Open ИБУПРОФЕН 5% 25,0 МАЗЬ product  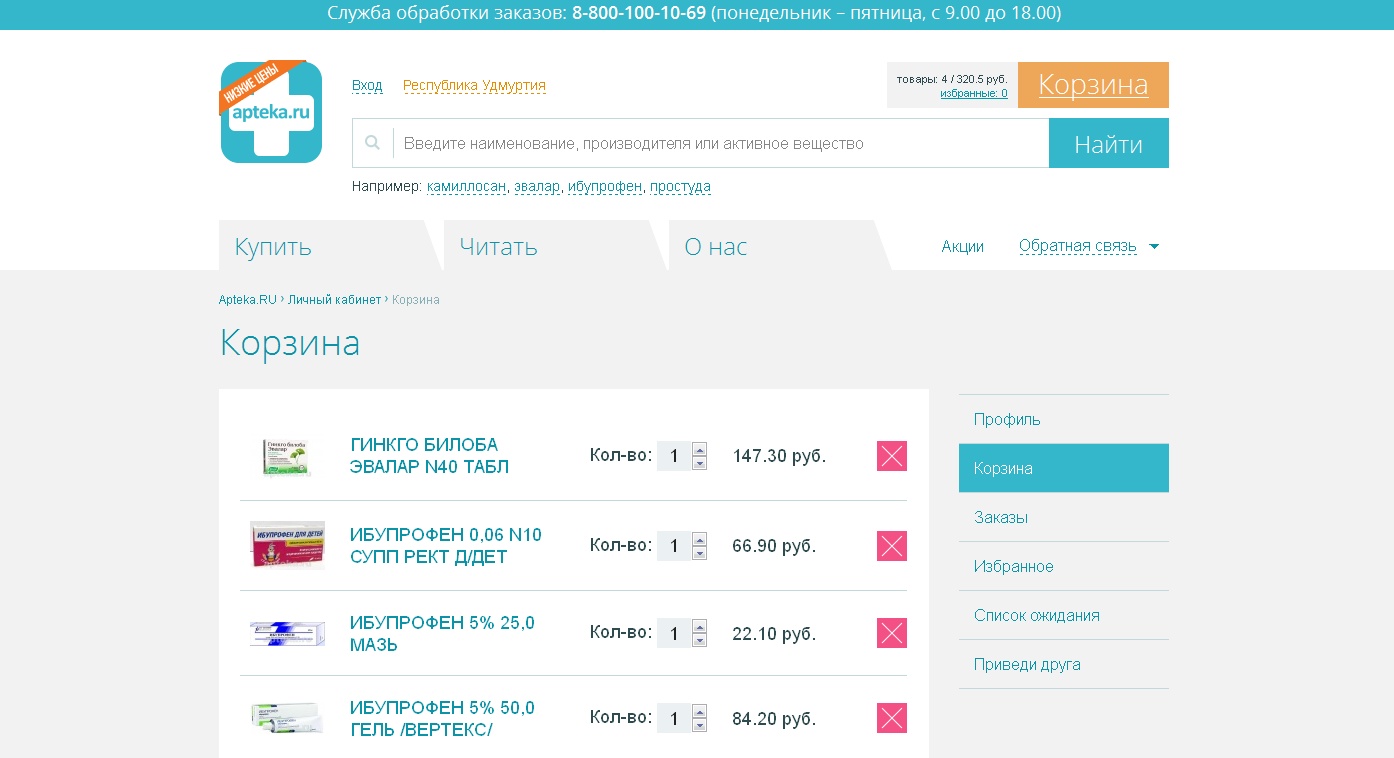click(x=442, y=634)
